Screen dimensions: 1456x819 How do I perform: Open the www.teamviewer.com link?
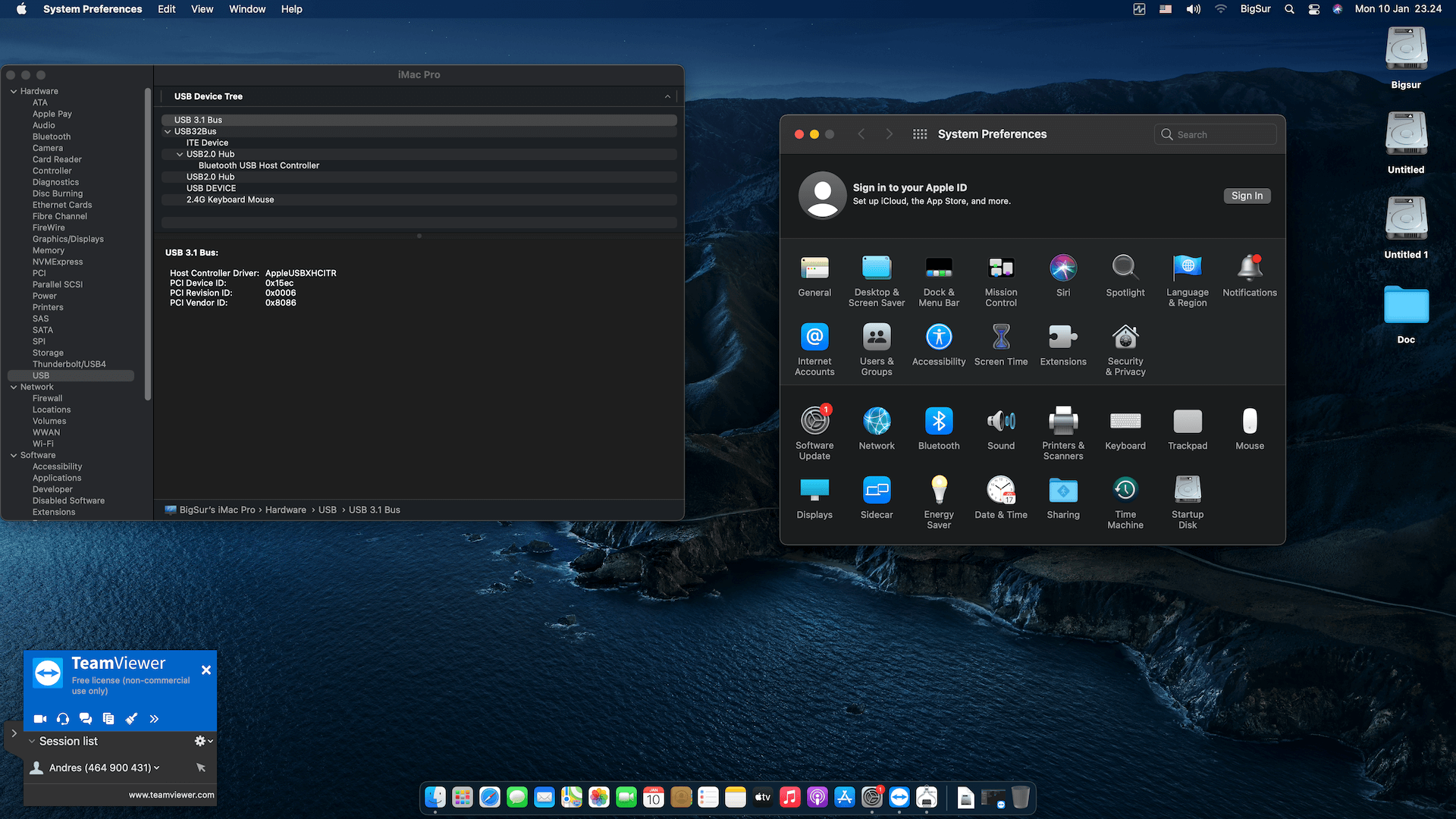point(171,795)
